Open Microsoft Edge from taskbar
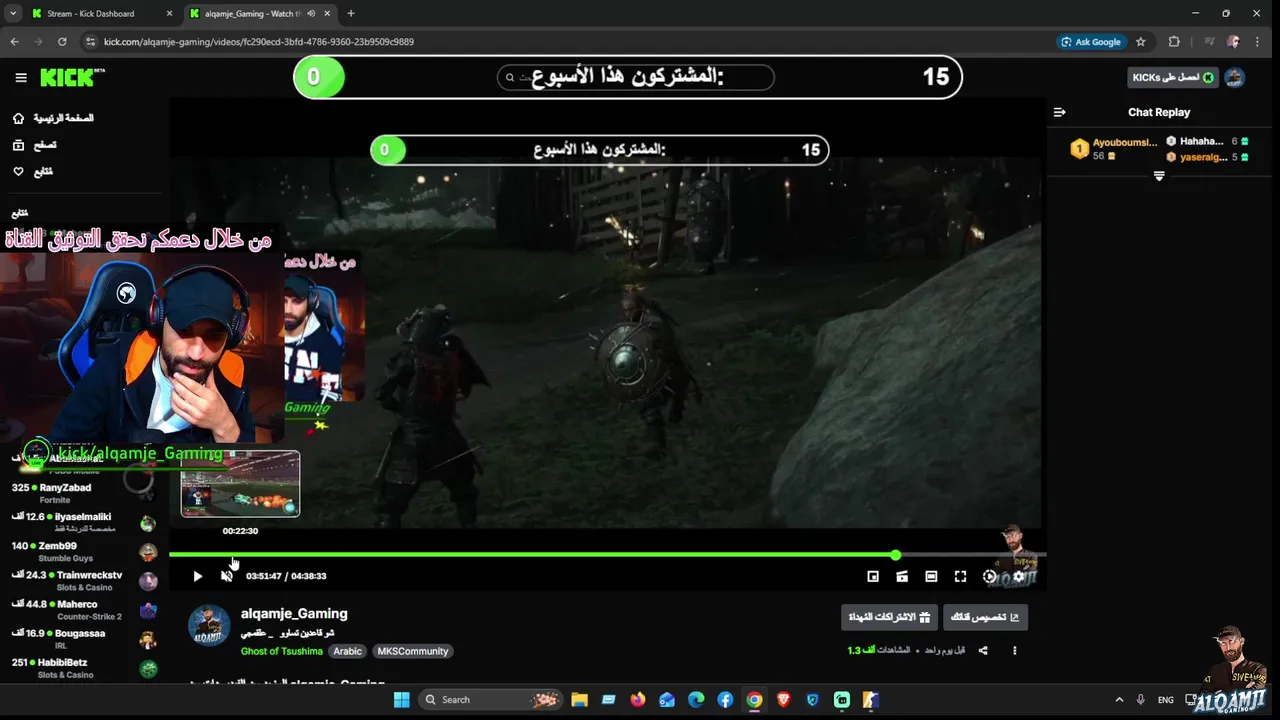The width and height of the screenshot is (1280, 720). click(x=696, y=700)
